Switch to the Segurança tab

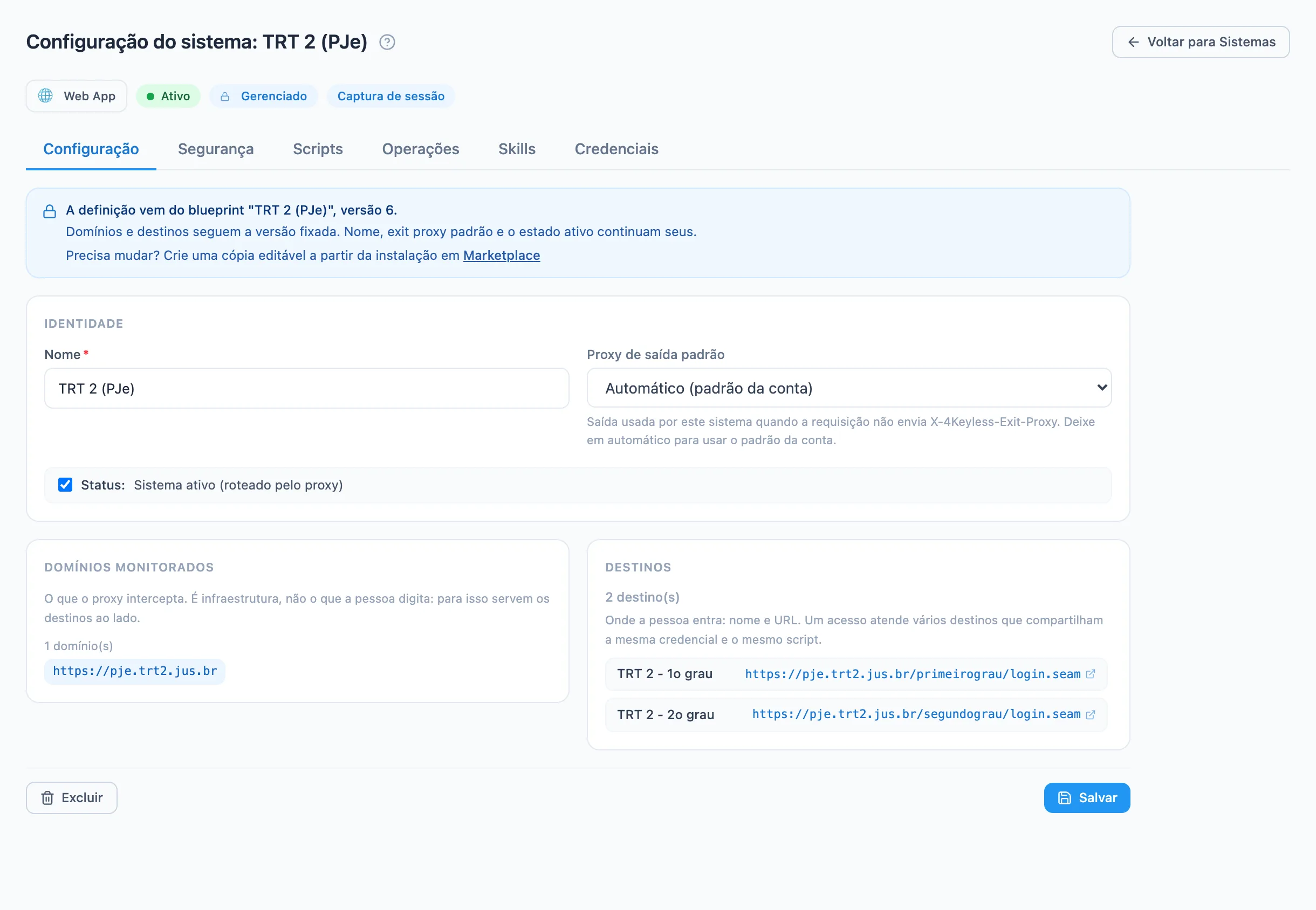coord(216,149)
